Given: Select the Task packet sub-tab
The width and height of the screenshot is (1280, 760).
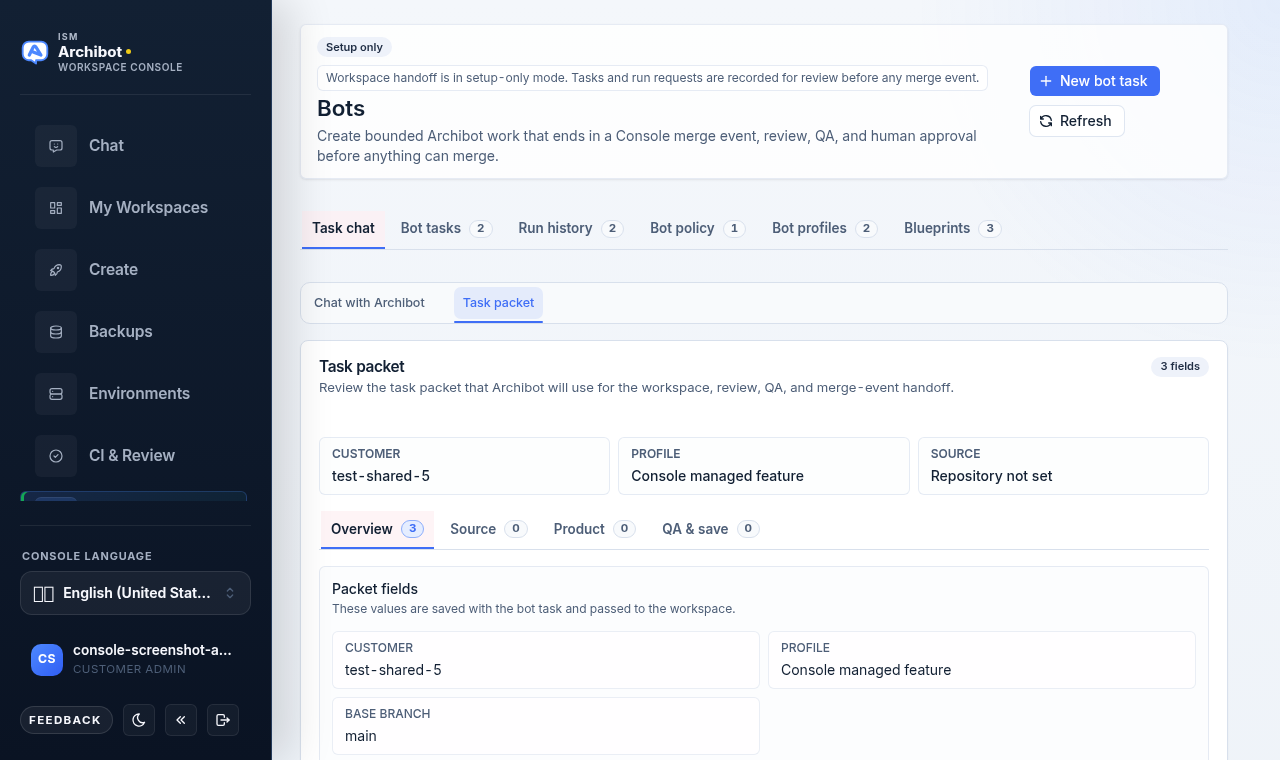Looking at the screenshot, I should (x=498, y=303).
